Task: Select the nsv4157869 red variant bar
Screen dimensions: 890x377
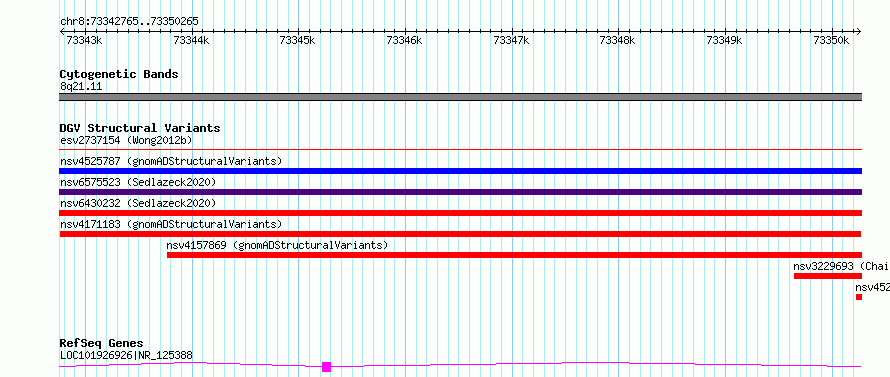Action: coord(514,255)
